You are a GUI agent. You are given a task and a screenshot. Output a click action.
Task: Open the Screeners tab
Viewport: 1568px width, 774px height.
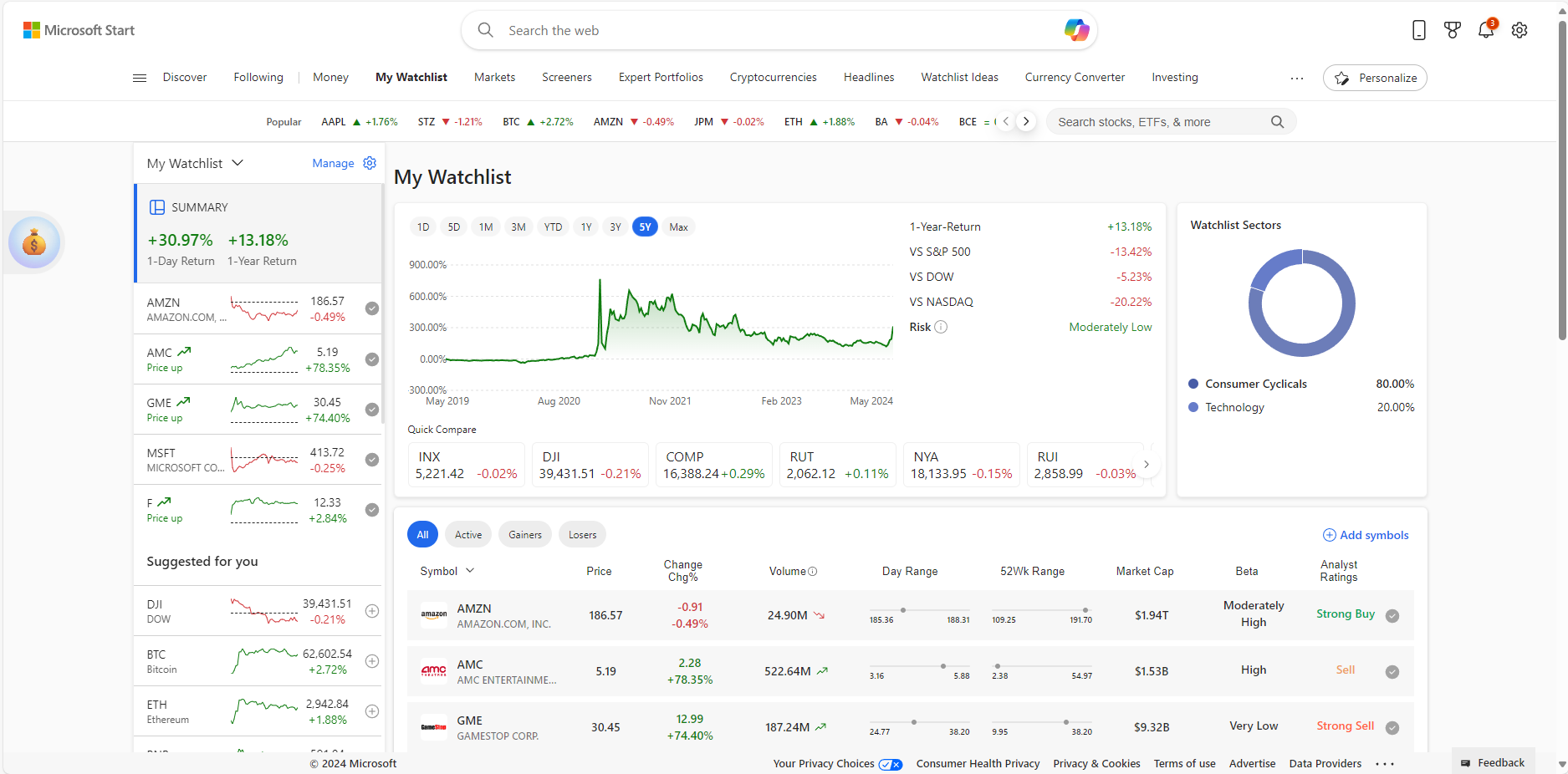pos(566,78)
